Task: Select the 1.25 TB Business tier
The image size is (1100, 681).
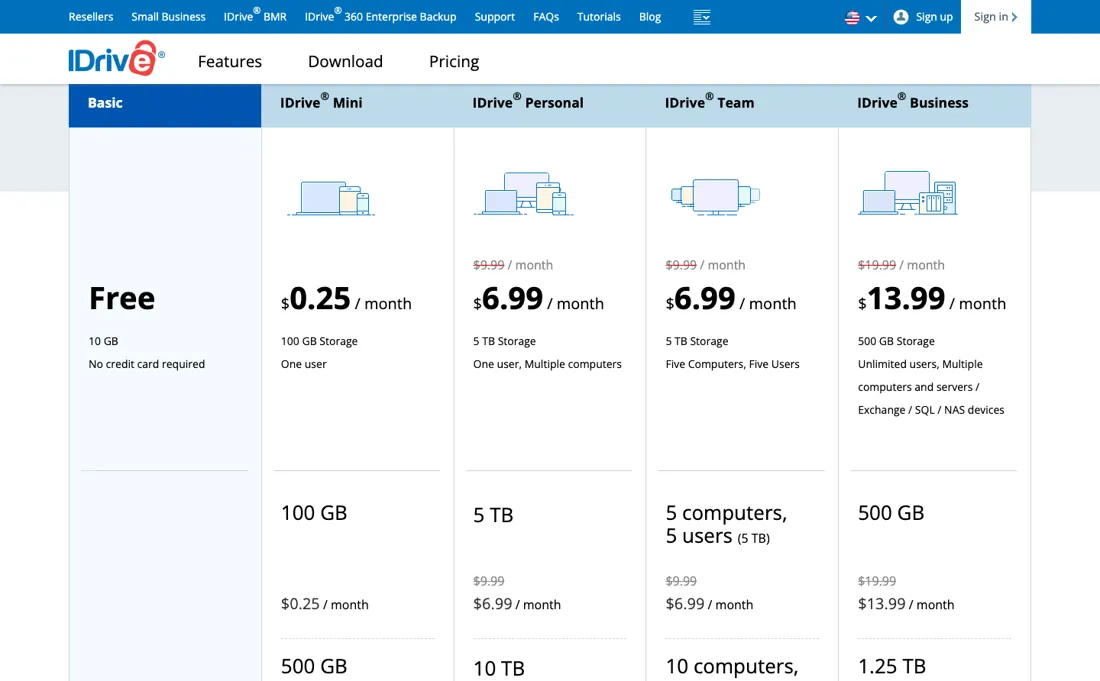Action: [x=892, y=666]
